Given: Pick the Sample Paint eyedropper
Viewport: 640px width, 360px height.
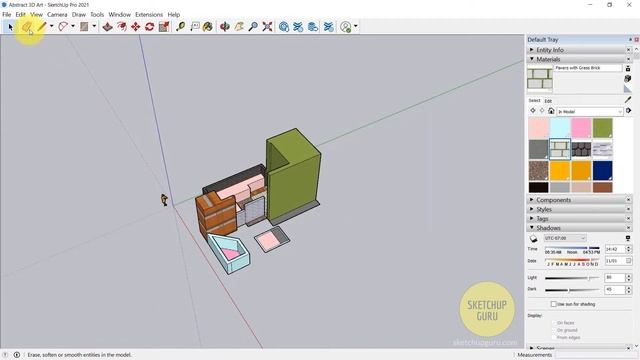Looking at the screenshot, I should [x=628, y=100].
